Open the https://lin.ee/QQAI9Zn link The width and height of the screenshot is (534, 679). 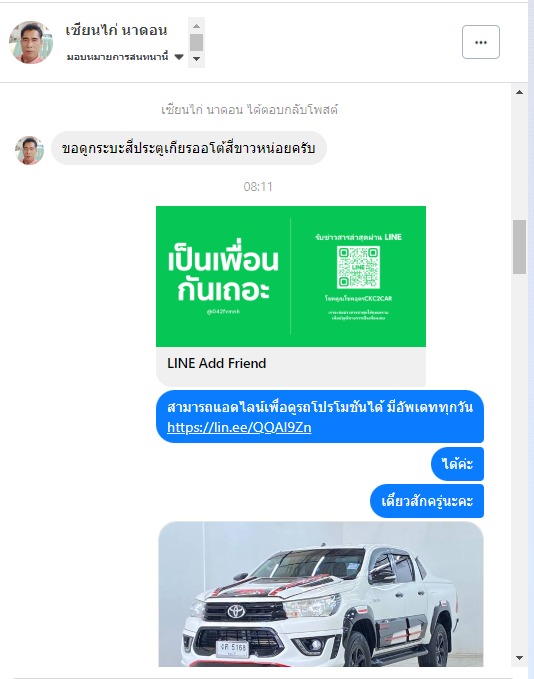click(x=239, y=427)
